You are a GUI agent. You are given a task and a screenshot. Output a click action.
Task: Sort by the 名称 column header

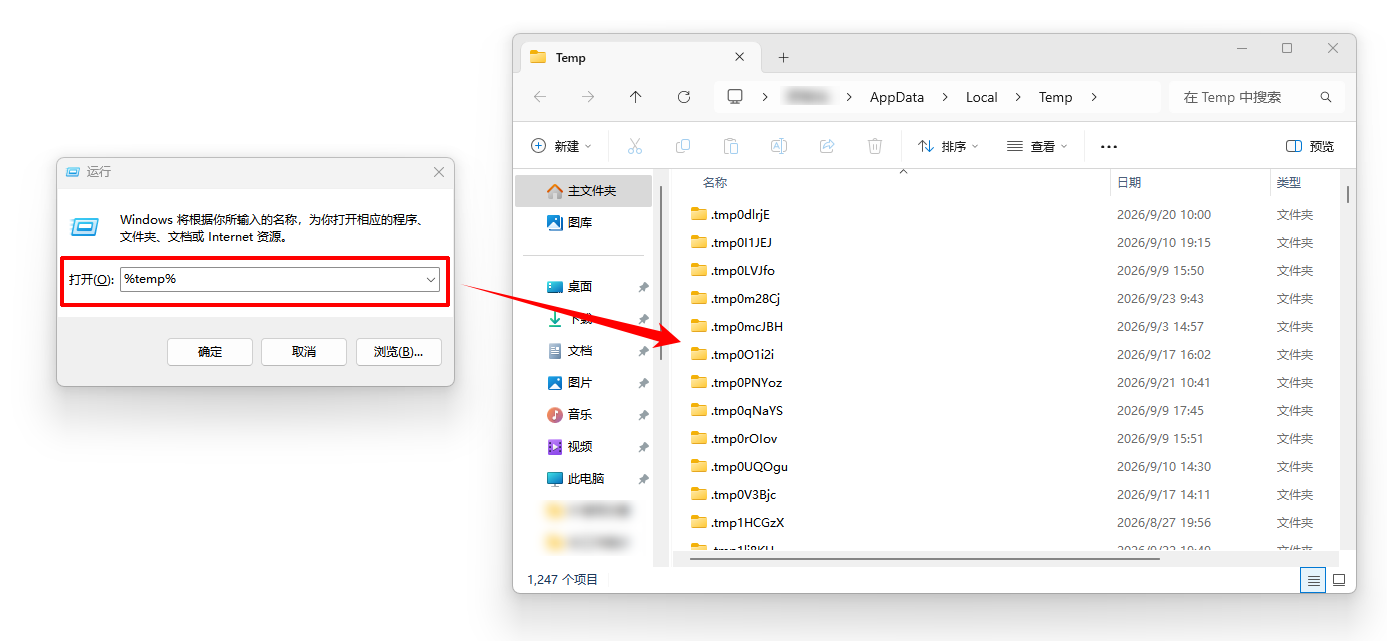pos(714,182)
